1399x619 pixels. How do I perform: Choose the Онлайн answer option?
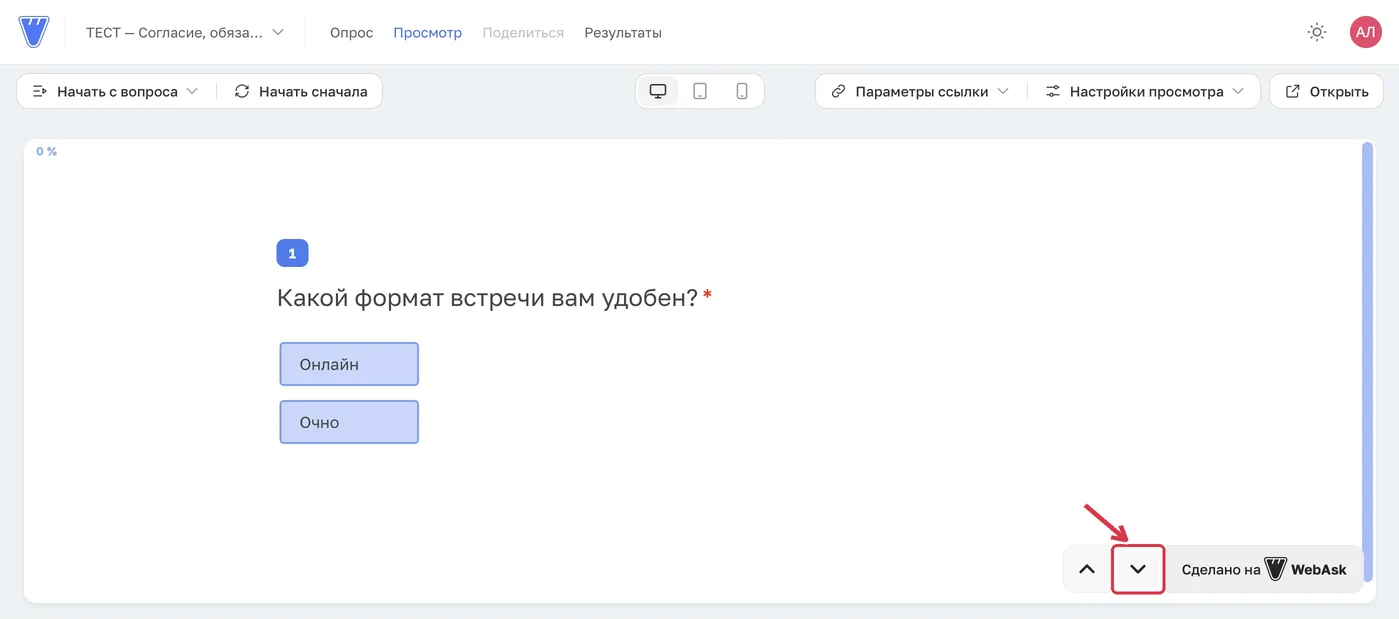349,364
